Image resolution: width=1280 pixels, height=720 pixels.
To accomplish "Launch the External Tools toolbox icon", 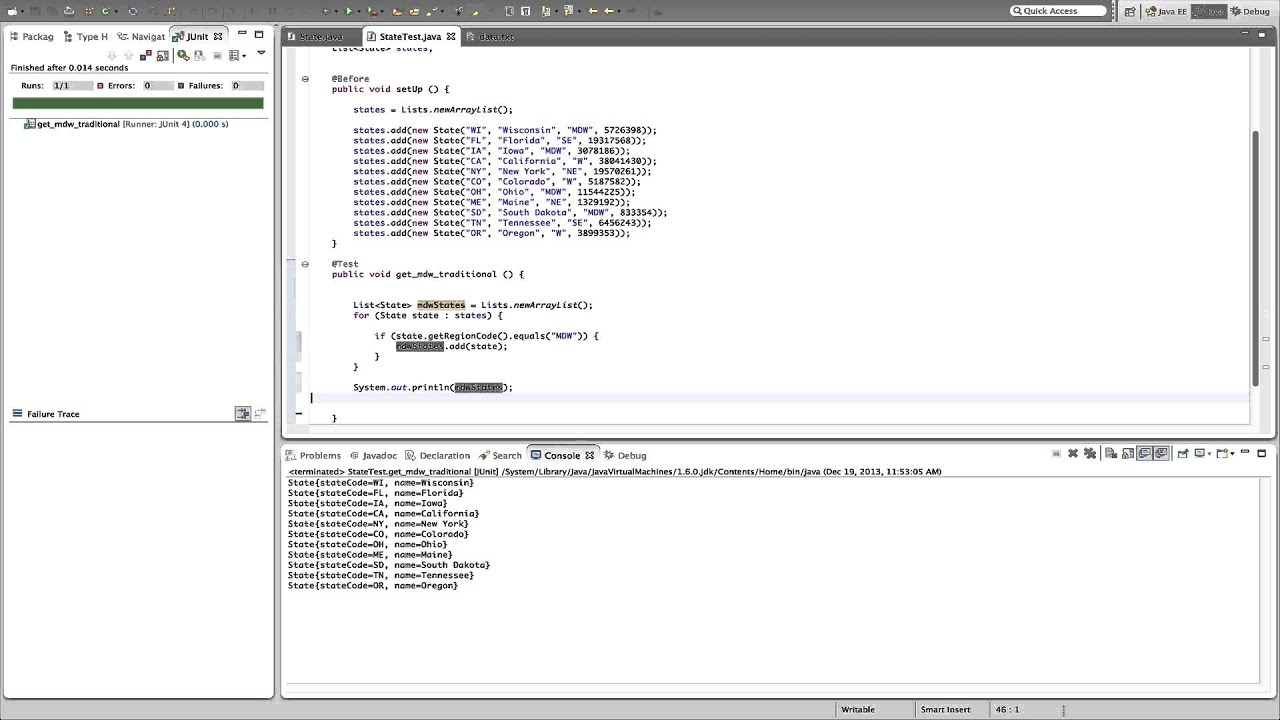I will point(371,12).
